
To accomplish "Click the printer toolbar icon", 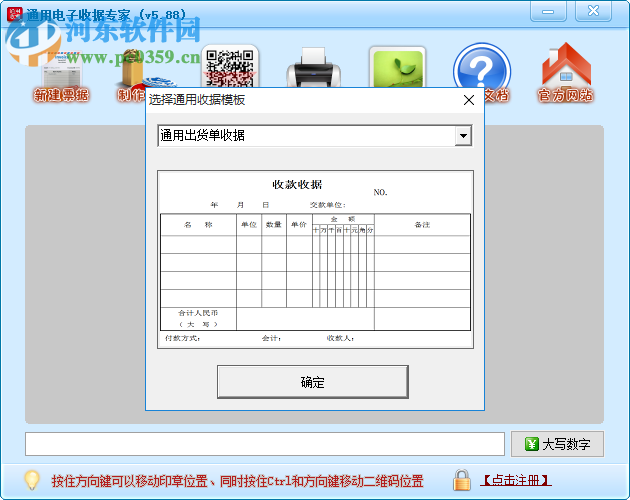I will tap(313, 67).
